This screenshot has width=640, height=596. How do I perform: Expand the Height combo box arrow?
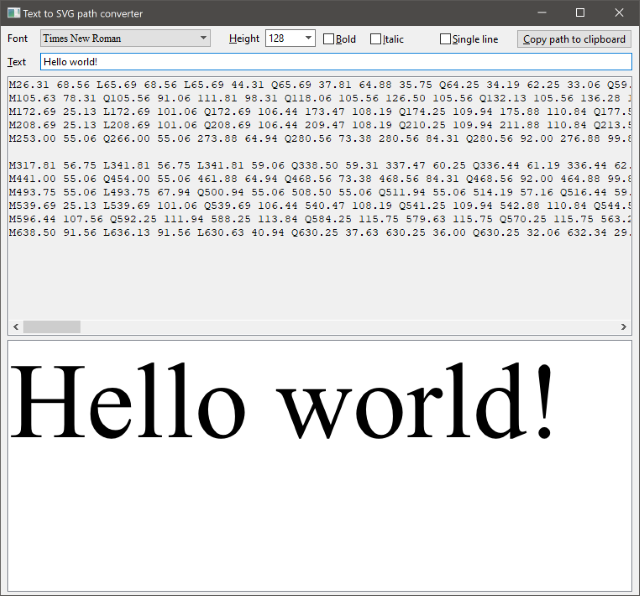(309, 38)
